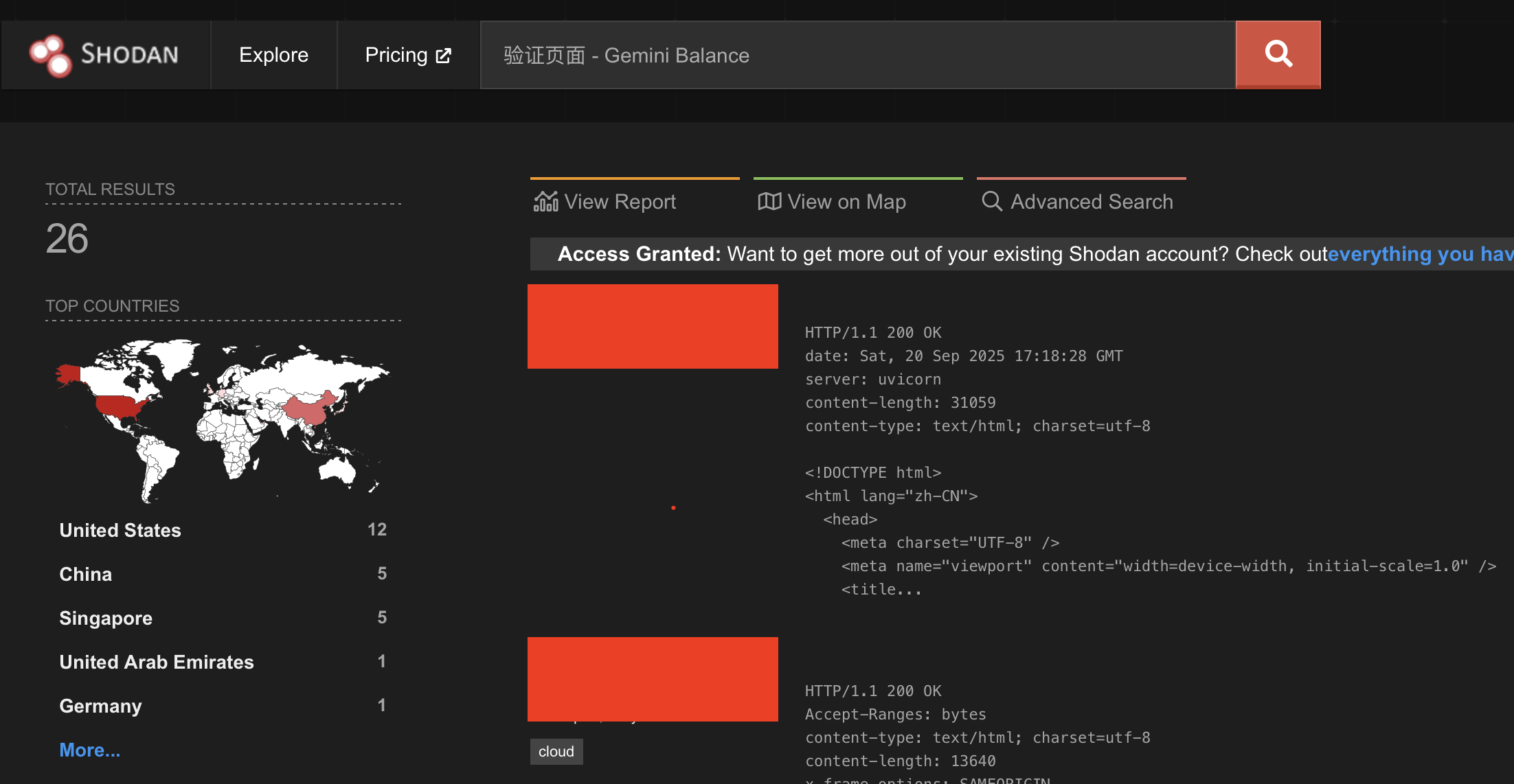Expand the More... countries list
This screenshot has width=1514, height=784.
tap(89, 750)
